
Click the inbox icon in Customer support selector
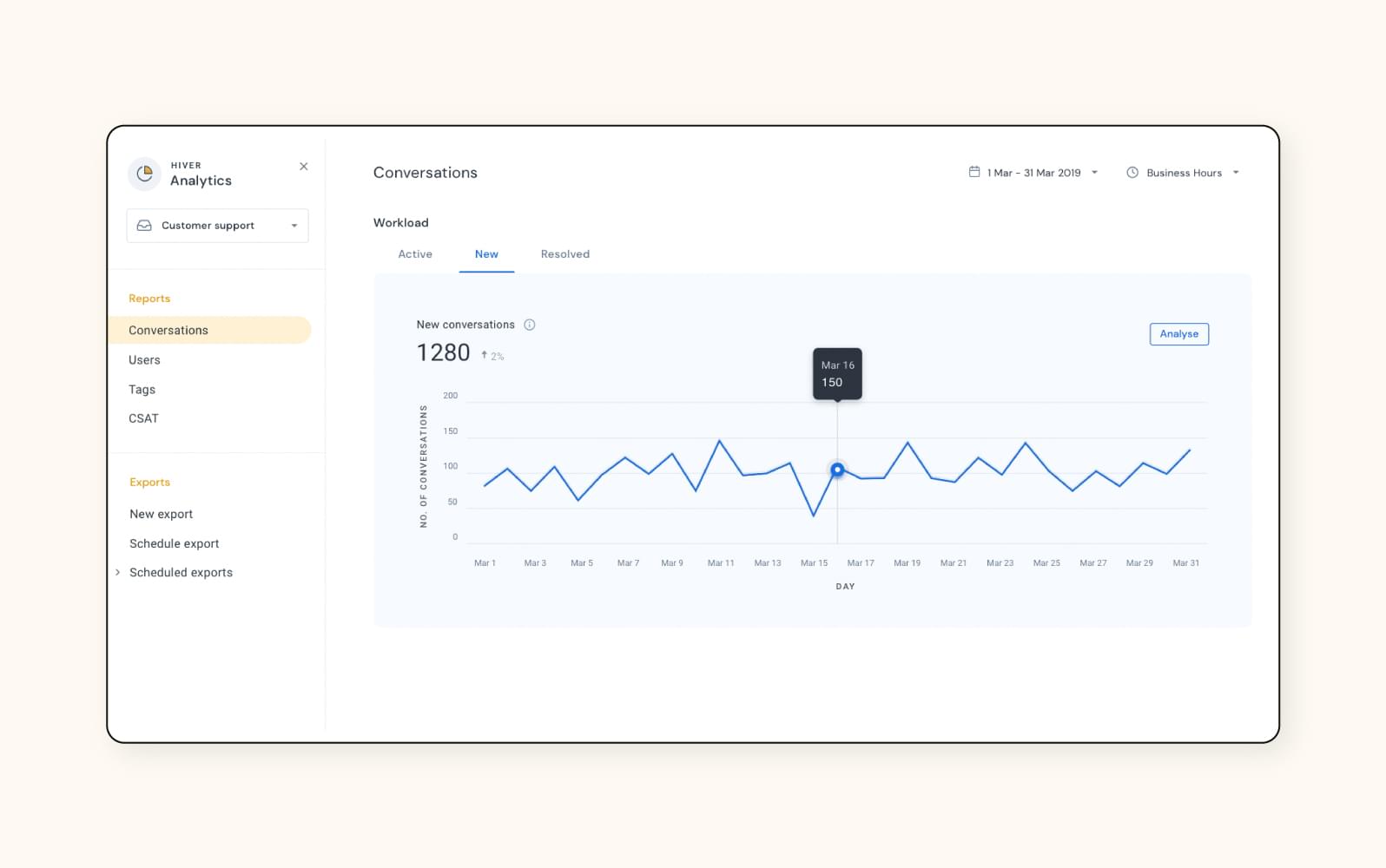coord(144,226)
